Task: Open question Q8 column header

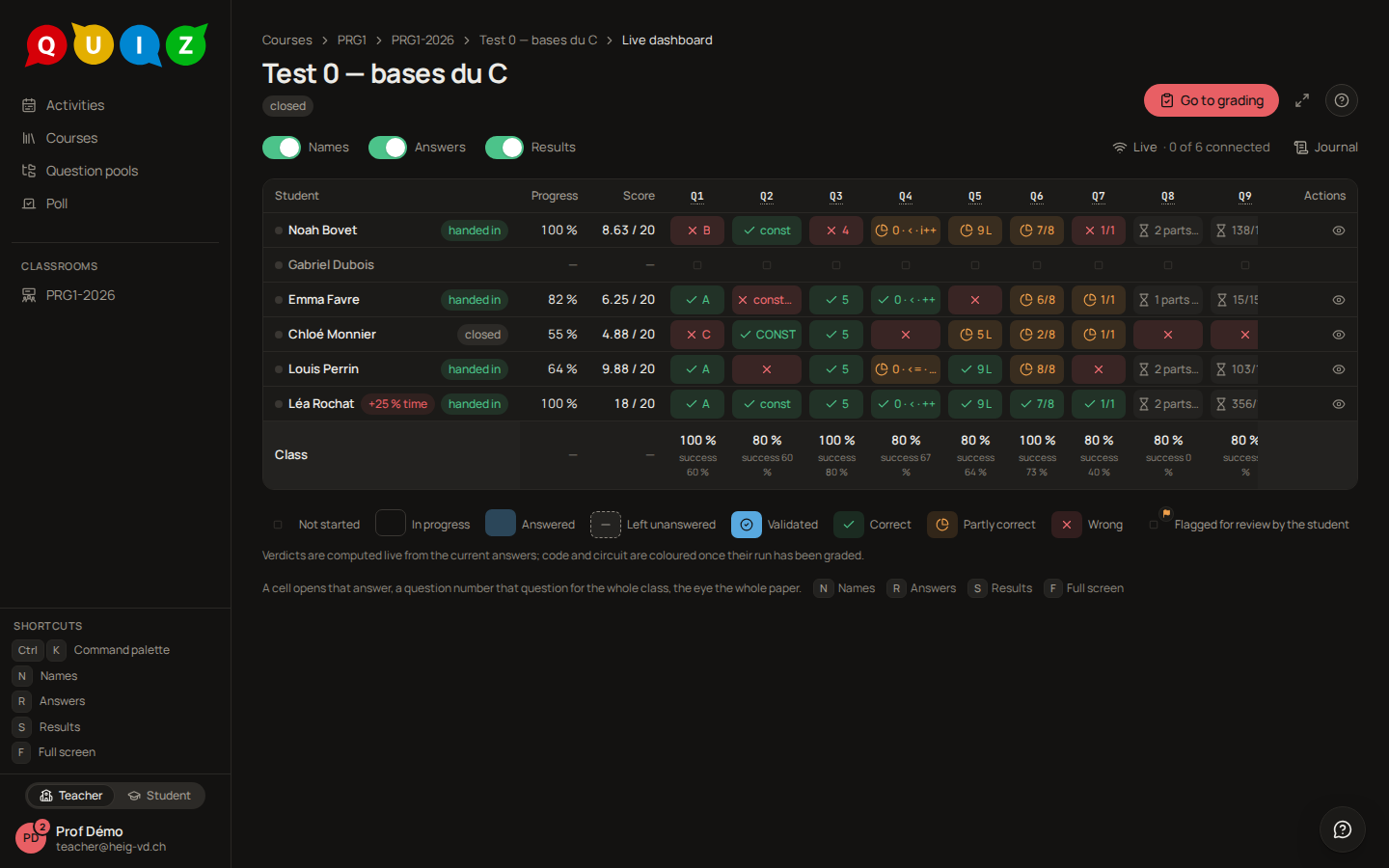Action: (x=1168, y=196)
